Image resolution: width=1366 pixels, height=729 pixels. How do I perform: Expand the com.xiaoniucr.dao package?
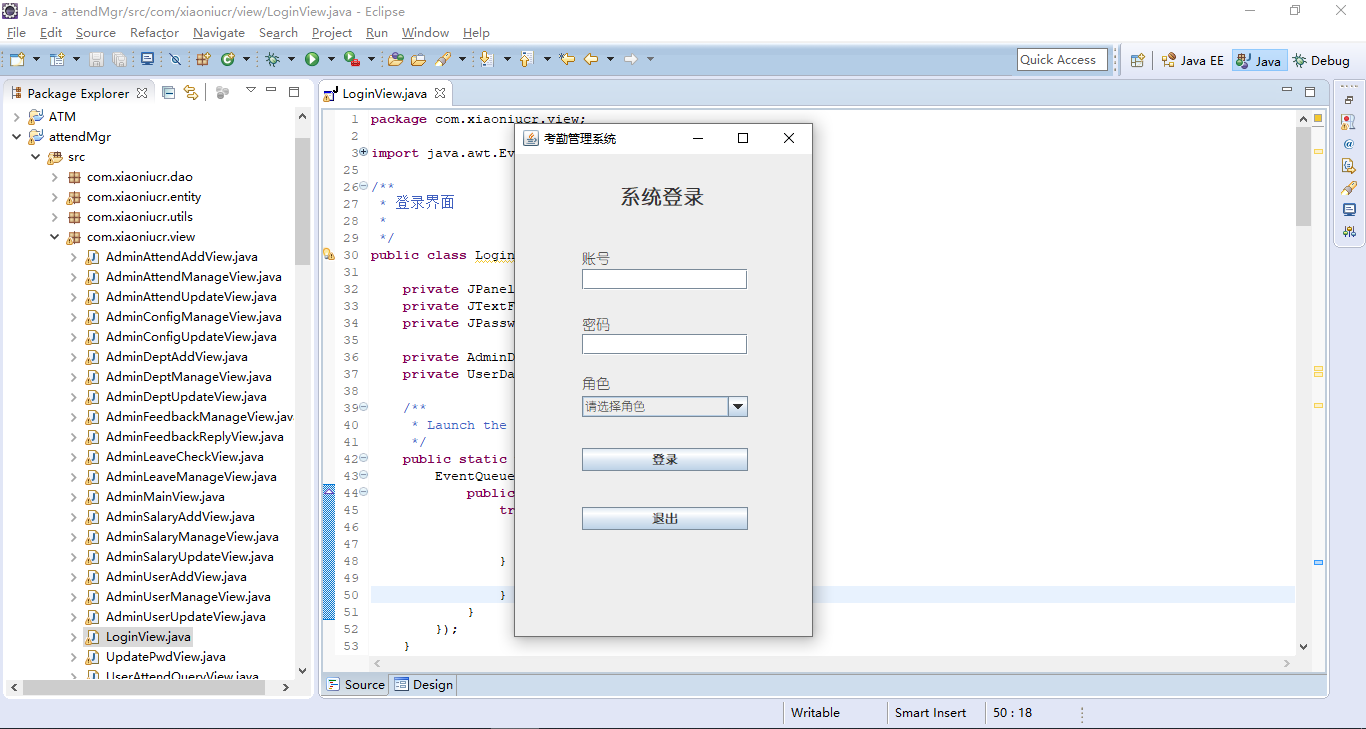click(x=55, y=177)
